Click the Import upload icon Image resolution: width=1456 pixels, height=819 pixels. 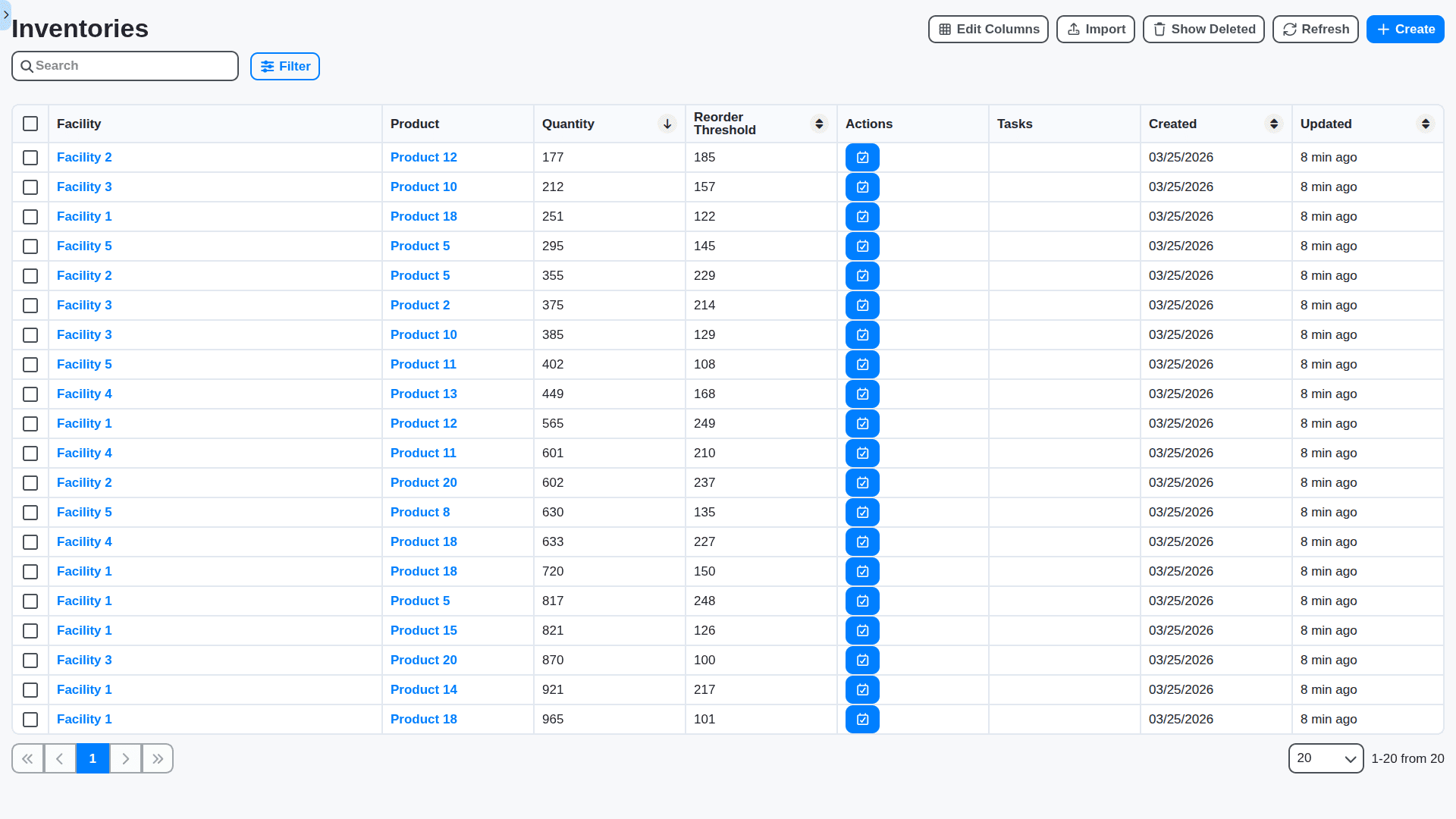[1073, 29]
